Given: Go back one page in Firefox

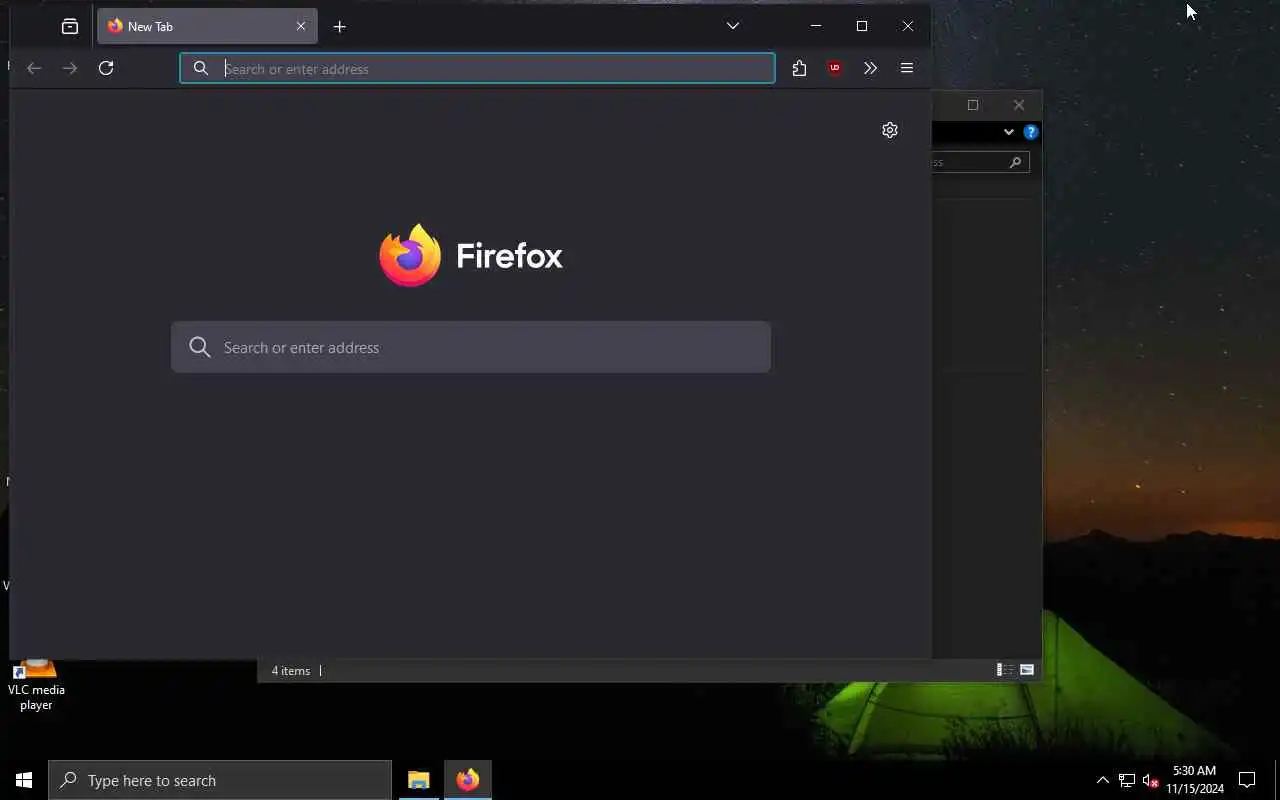Looking at the screenshot, I should click(34, 68).
